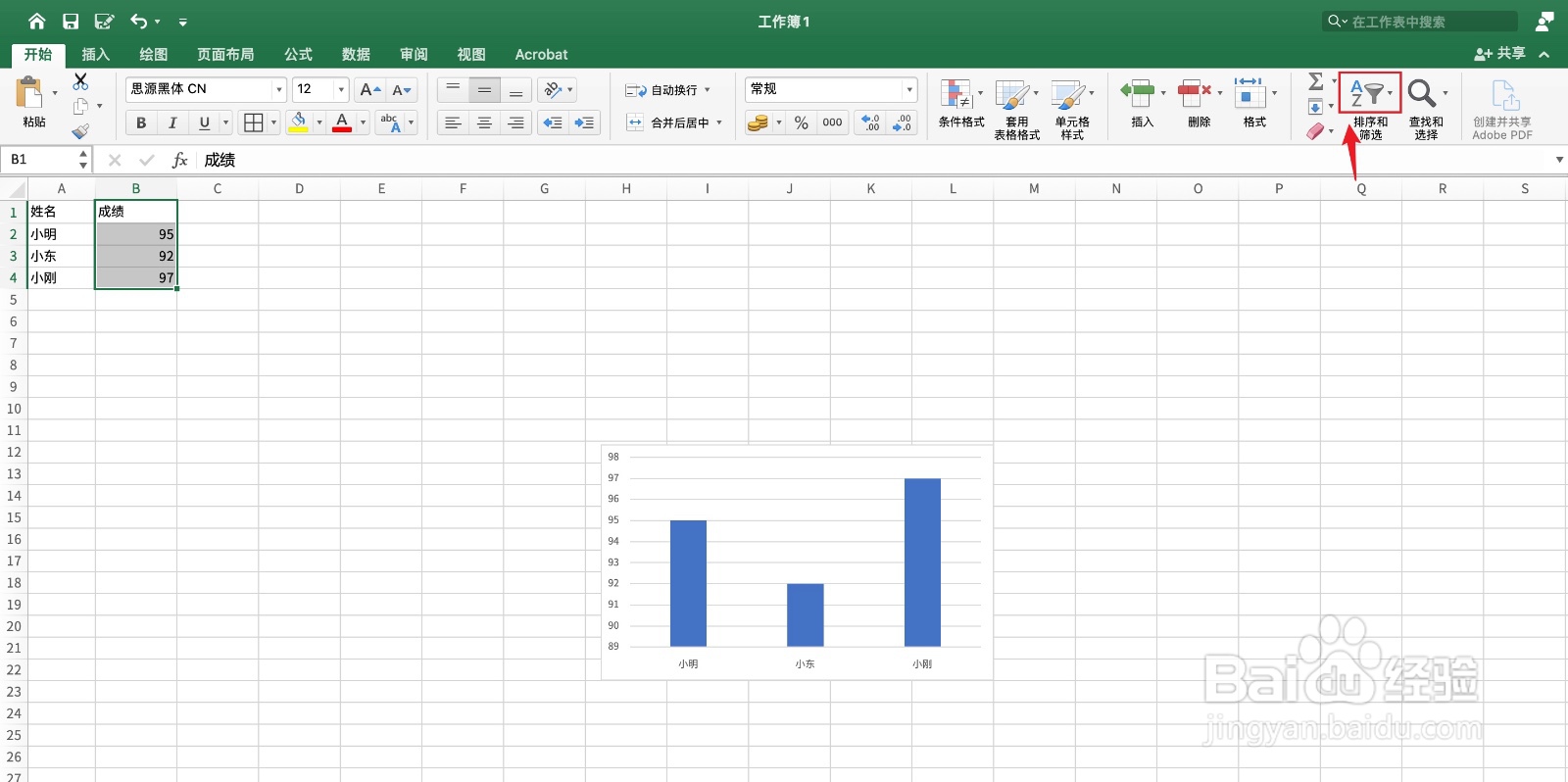The width and height of the screenshot is (1568, 782).
Task: Click the 插入 cells button
Action: [x=1142, y=104]
